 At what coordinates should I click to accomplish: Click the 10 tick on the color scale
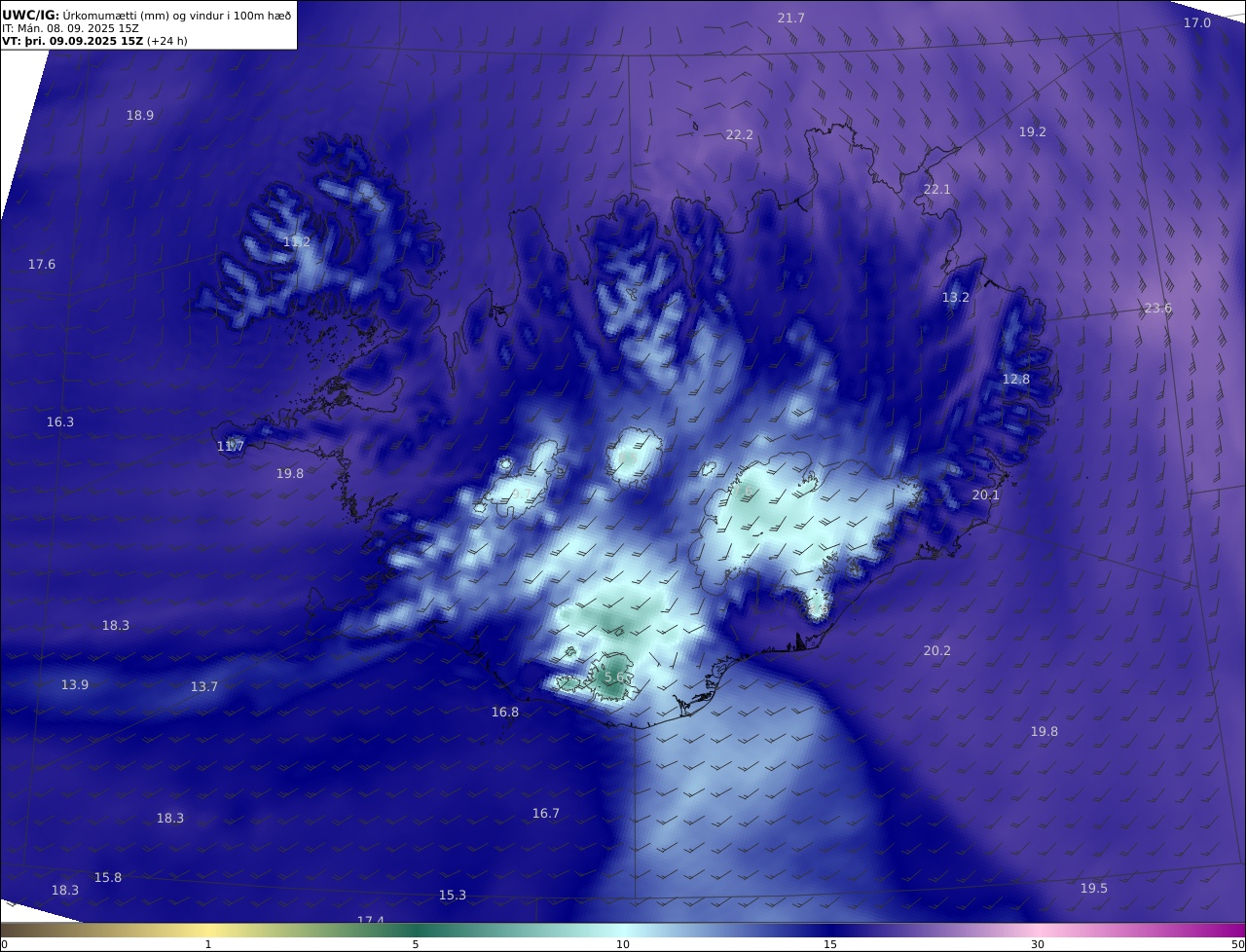point(623,944)
